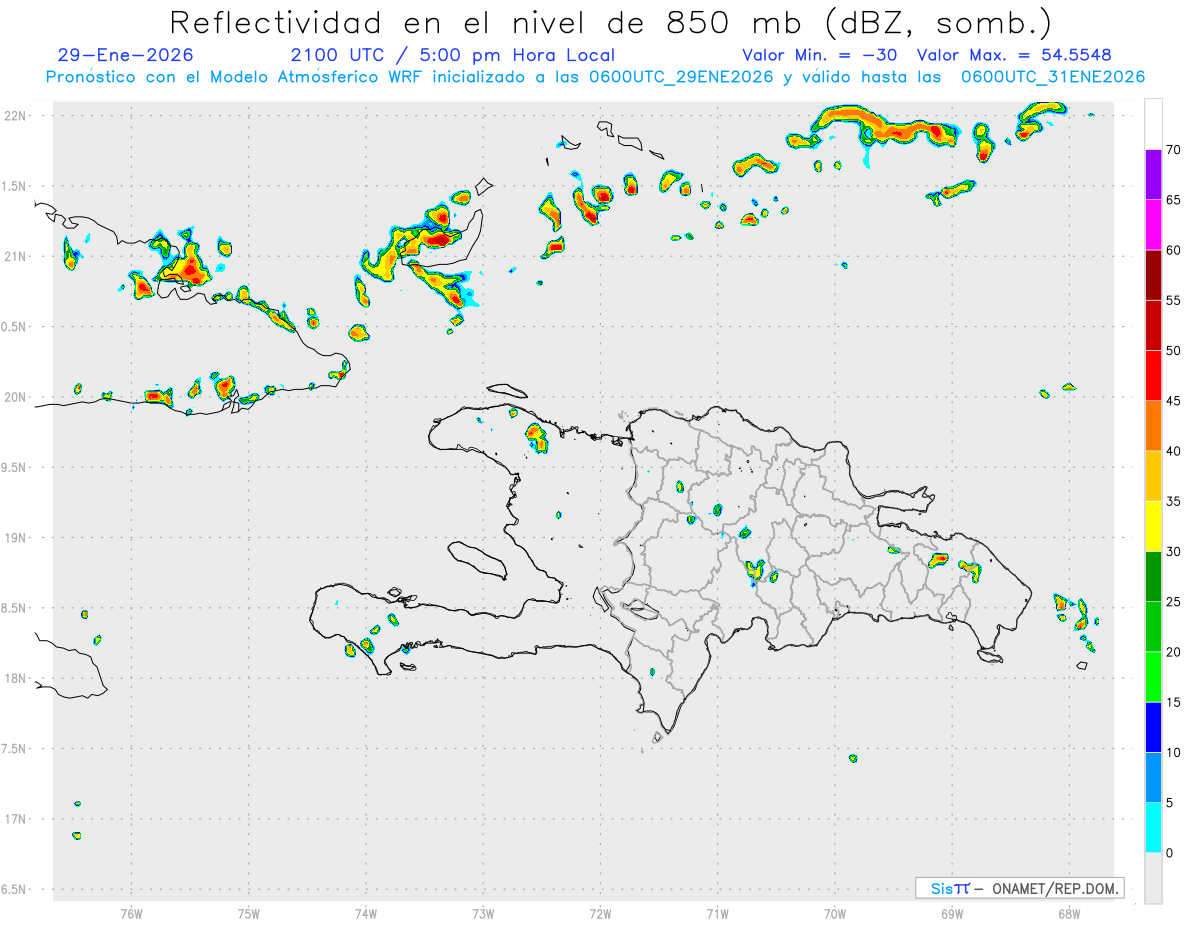Screen dimensions: 1200x927
Task: Click the '19N' latitude label
Action: (16, 538)
